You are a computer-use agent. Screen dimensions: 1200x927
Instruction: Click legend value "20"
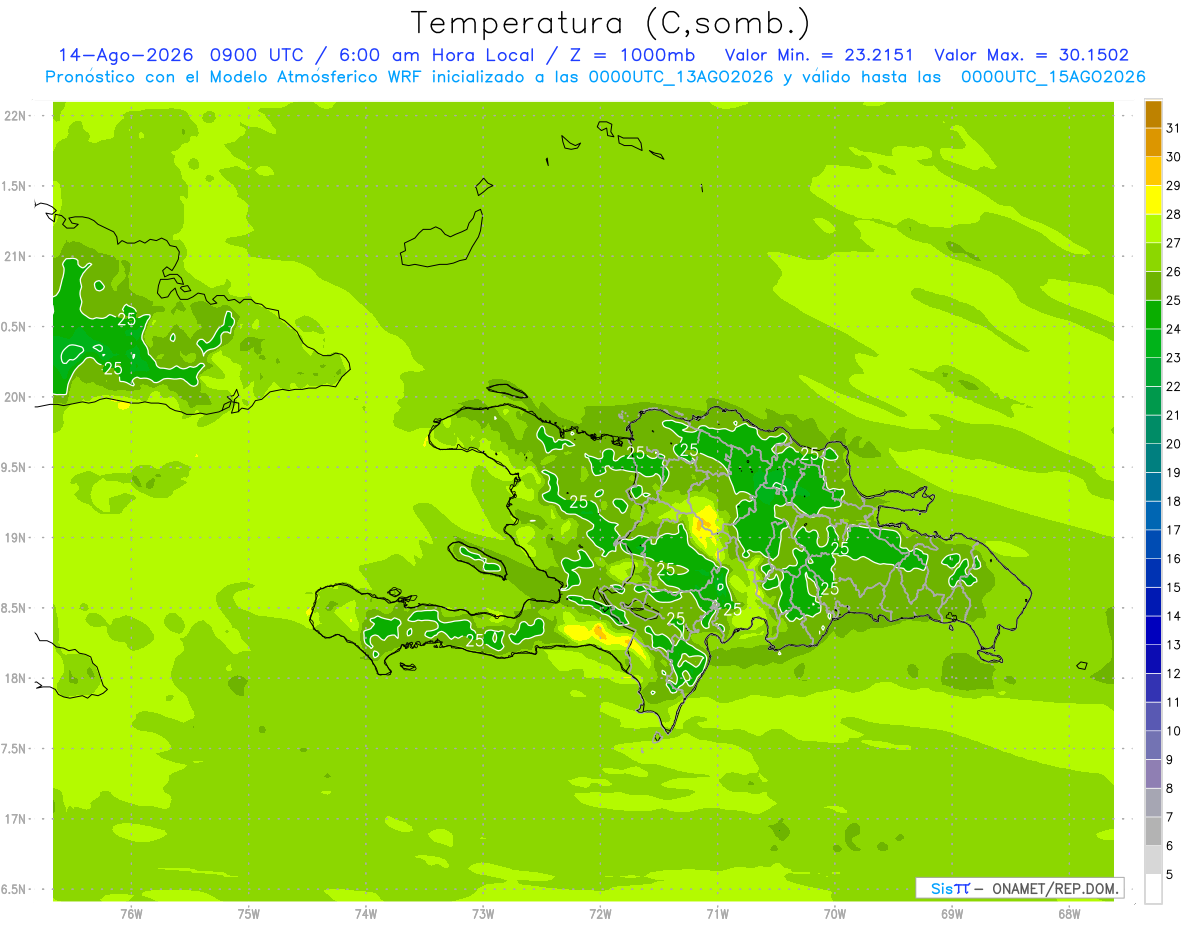1173,444
